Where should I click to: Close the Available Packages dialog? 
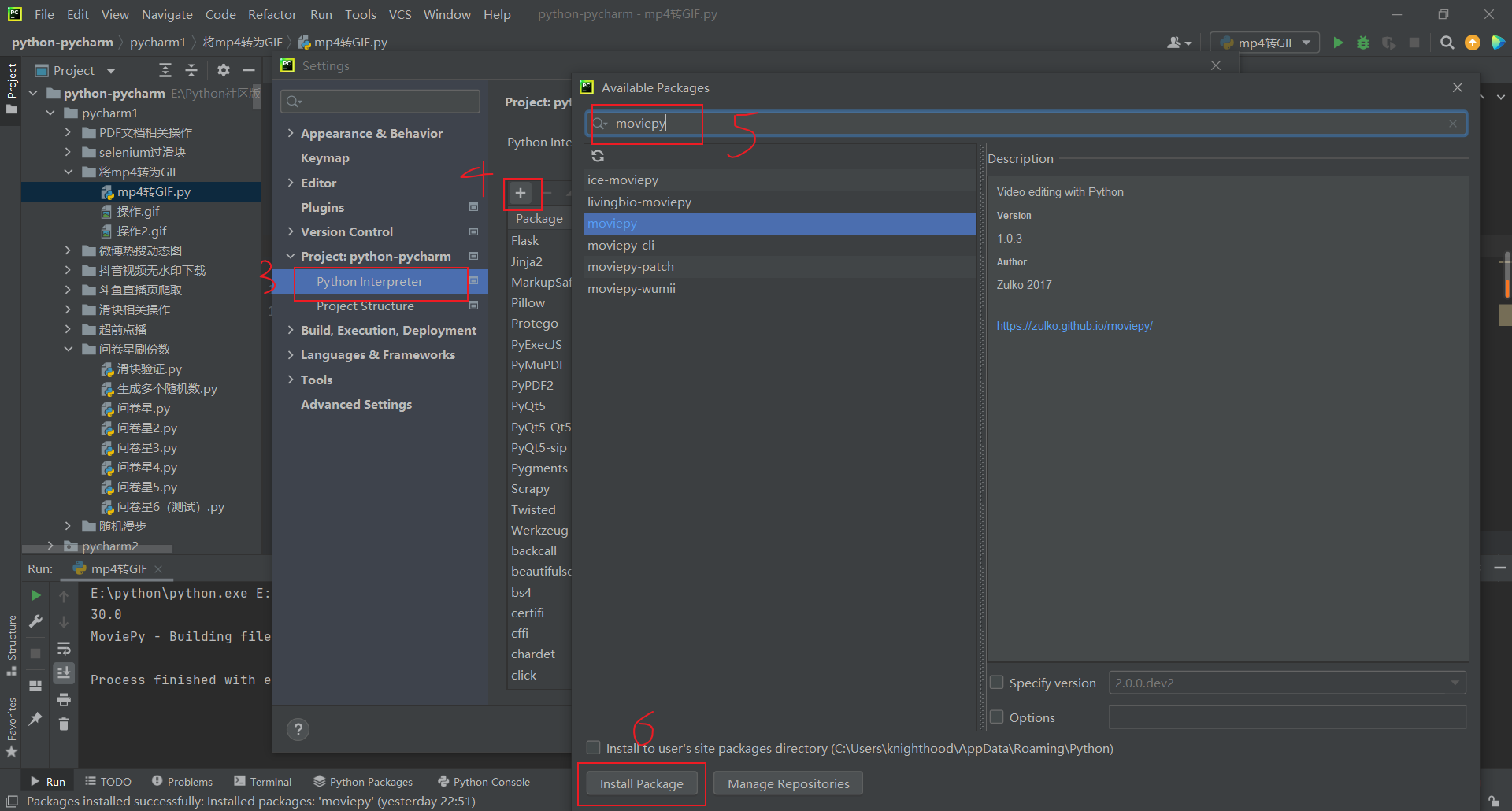[1458, 87]
